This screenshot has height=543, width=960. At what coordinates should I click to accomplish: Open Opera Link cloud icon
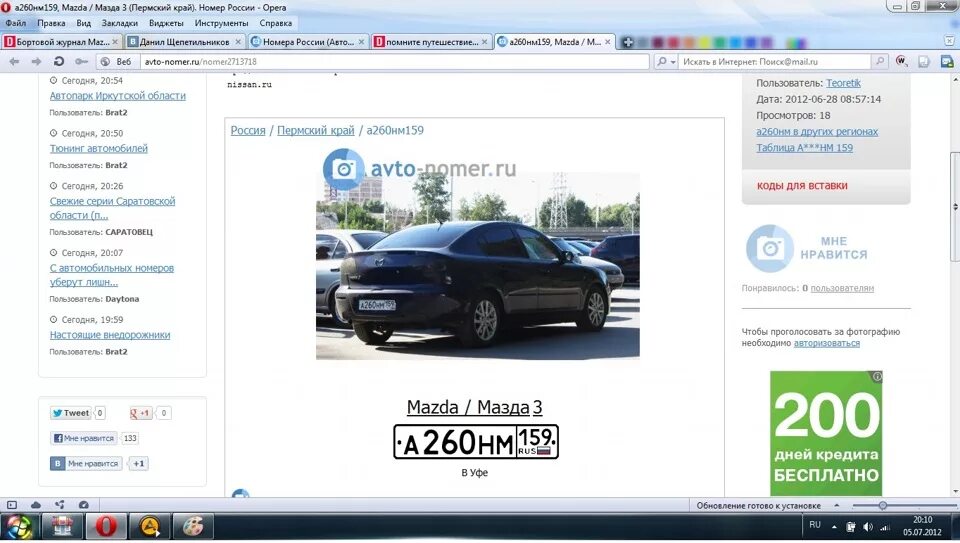36,505
